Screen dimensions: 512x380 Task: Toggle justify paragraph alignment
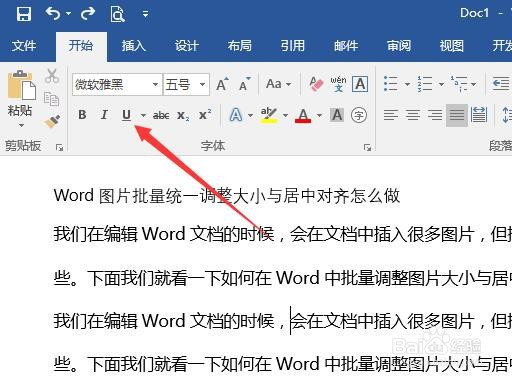pyautogui.click(x=457, y=115)
